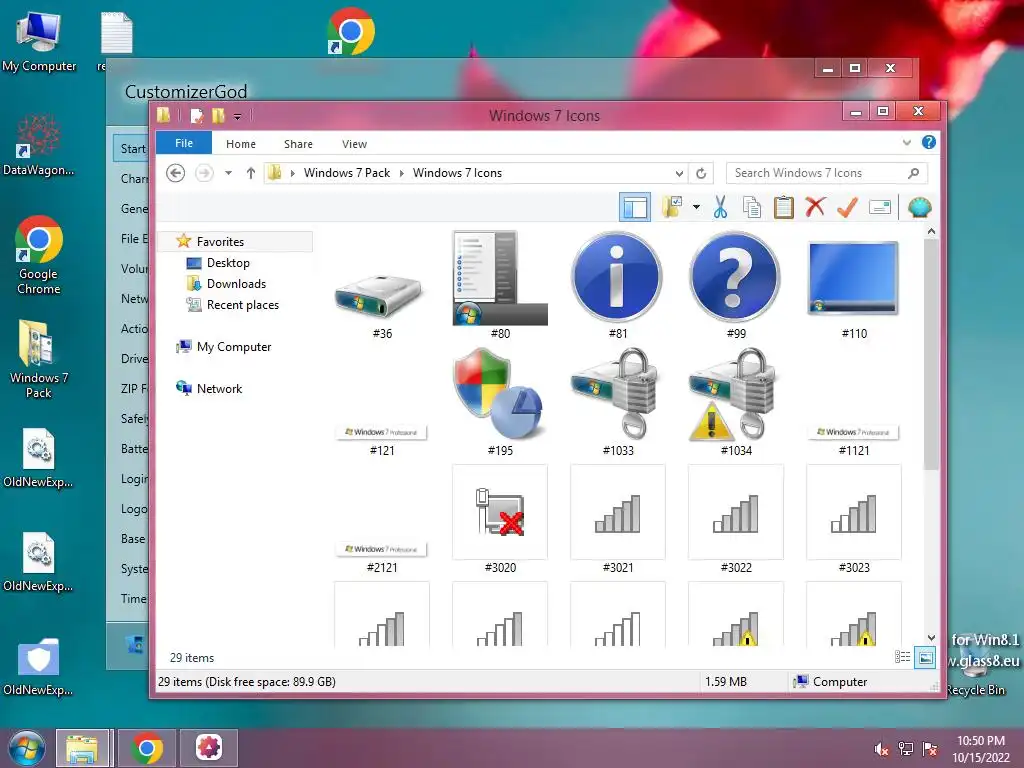Open CustomizerGod taskbar button
The image size is (1024, 768).
point(209,748)
